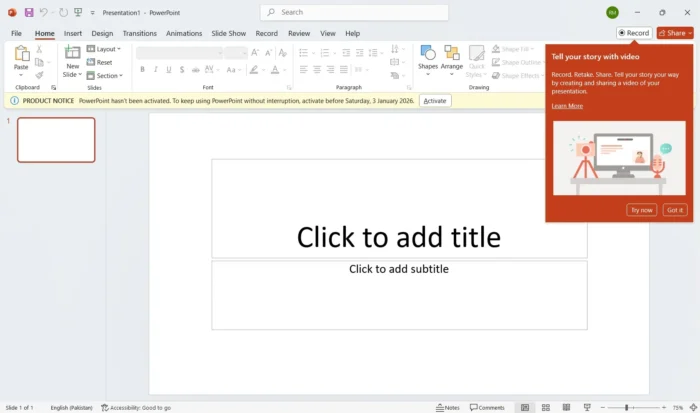Open the Shapes gallery
Viewport: 700px width, 413px height.
pos(428,58)
